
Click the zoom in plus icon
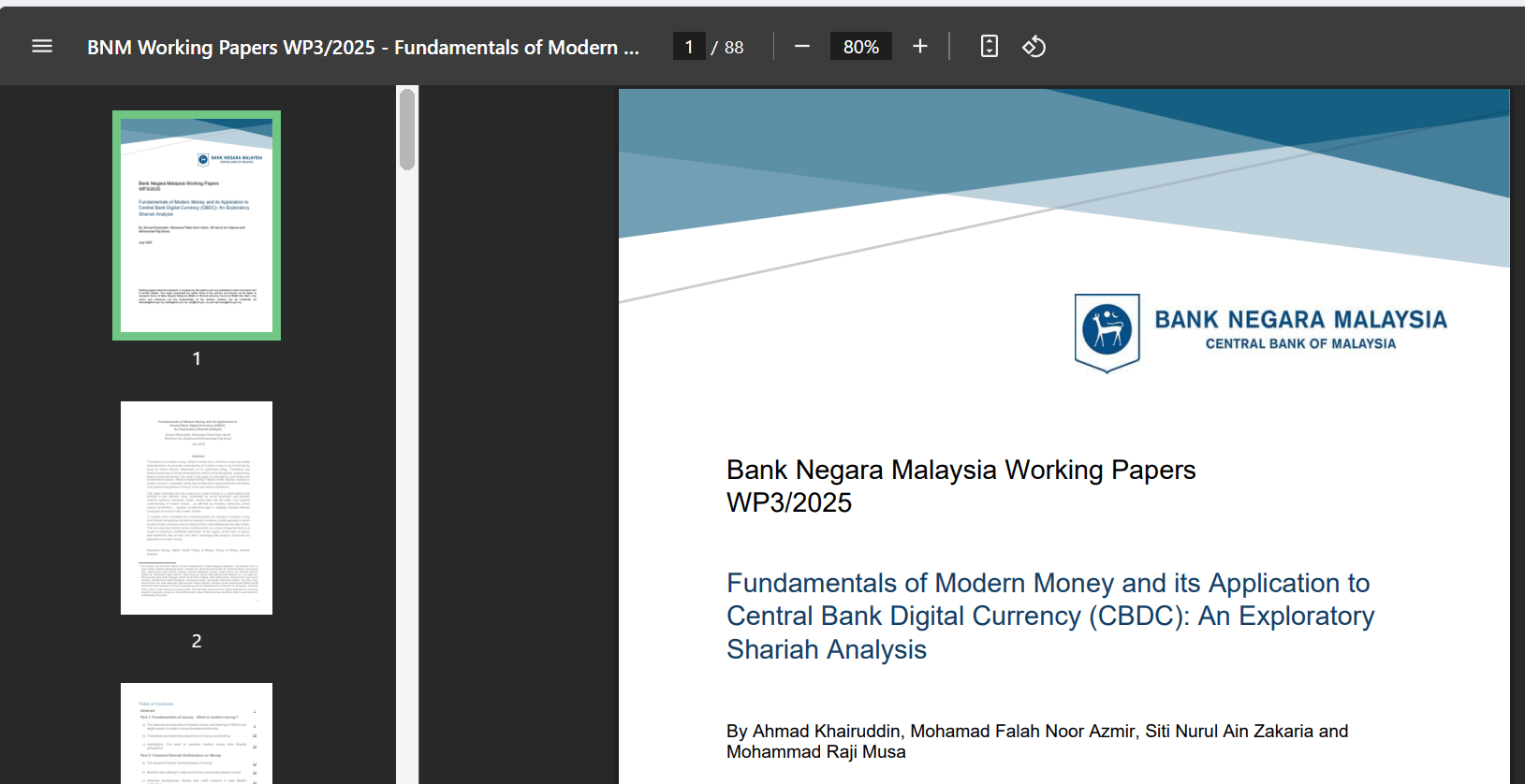[x=920, y=47]
